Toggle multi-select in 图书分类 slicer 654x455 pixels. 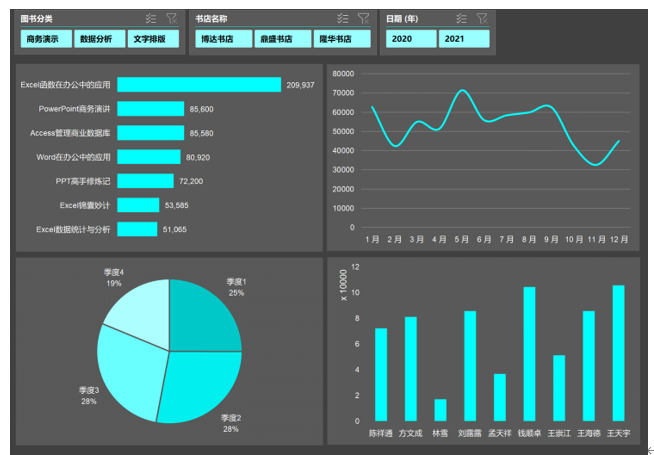pyautogui.click(x=151, y=18)
